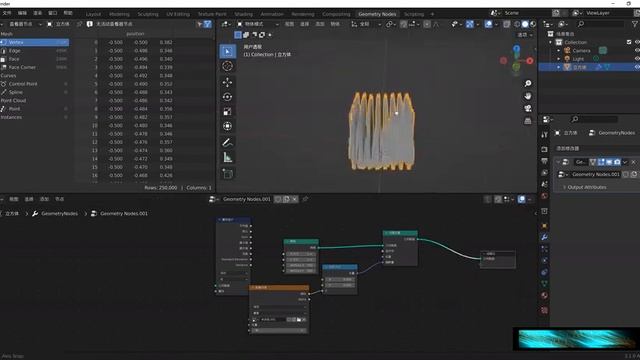Switch to the Scripting workspace tab
This screenshot has height=360, width=640.
coord(414,14)
